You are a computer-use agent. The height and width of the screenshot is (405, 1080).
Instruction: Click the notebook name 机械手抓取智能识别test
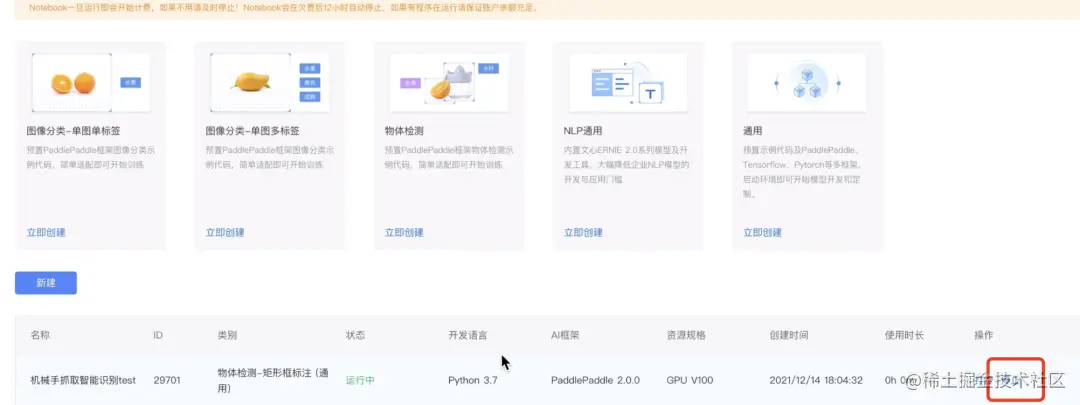[x=83, y=380]
